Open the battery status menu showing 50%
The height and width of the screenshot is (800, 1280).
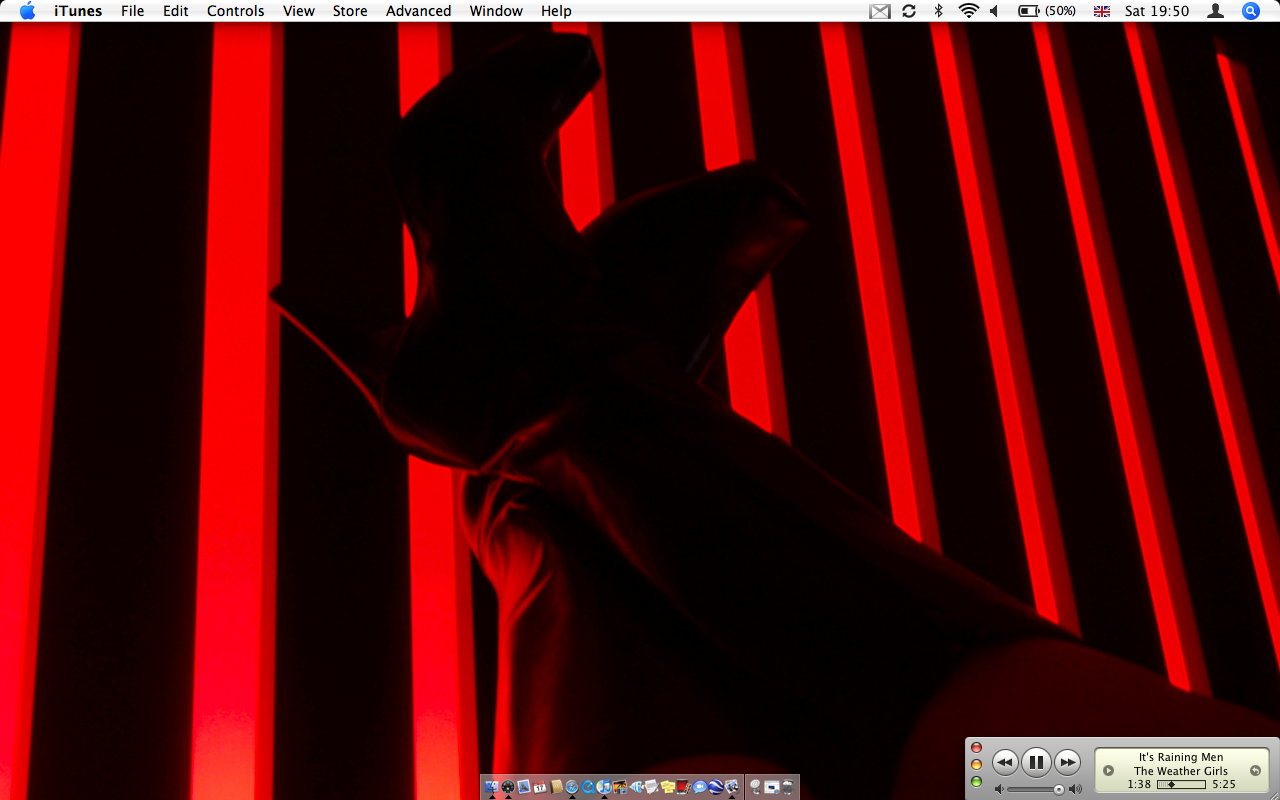(x=1047, y=11)
